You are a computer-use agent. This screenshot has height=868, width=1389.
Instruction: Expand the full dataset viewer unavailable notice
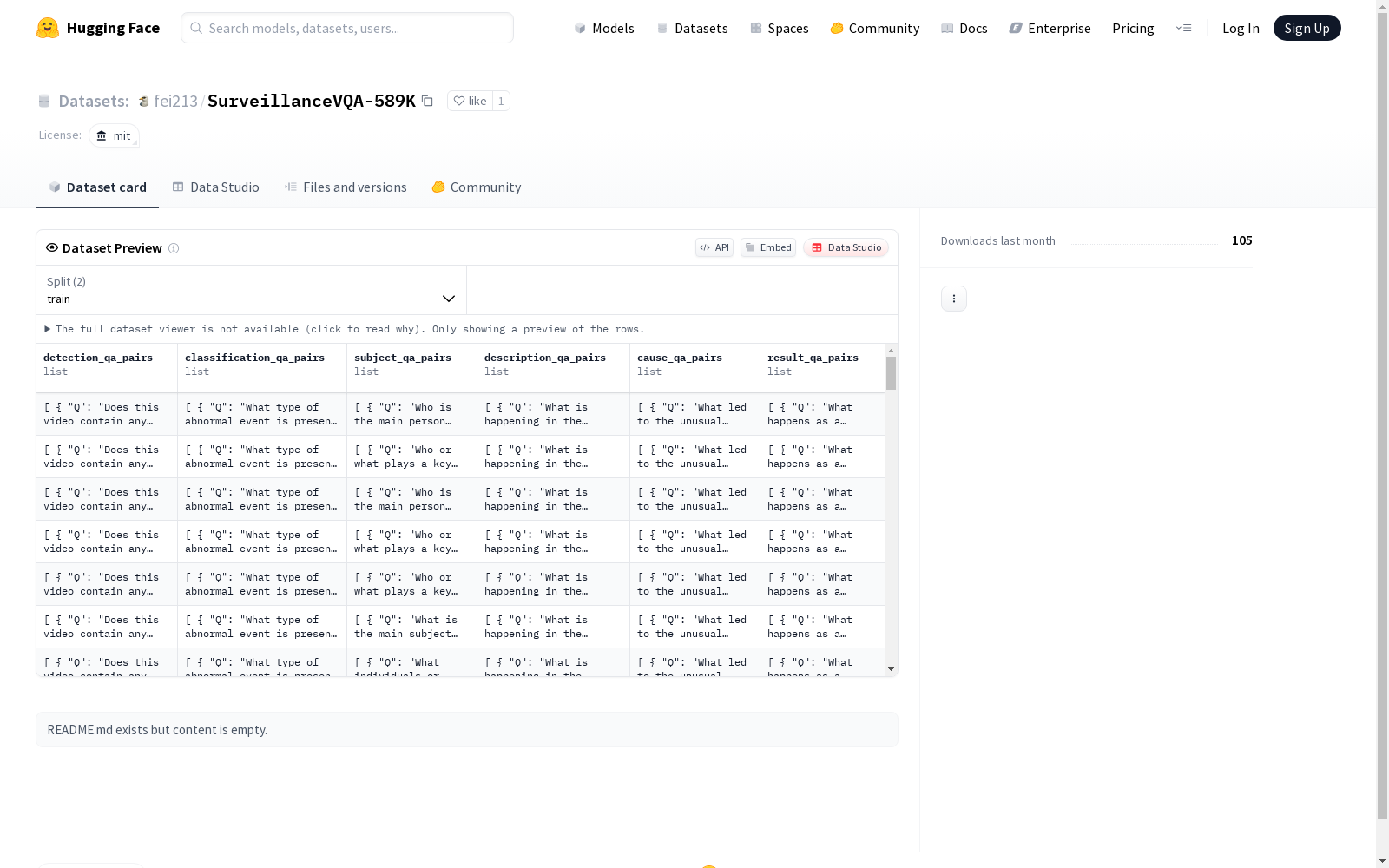pos(345,329)
